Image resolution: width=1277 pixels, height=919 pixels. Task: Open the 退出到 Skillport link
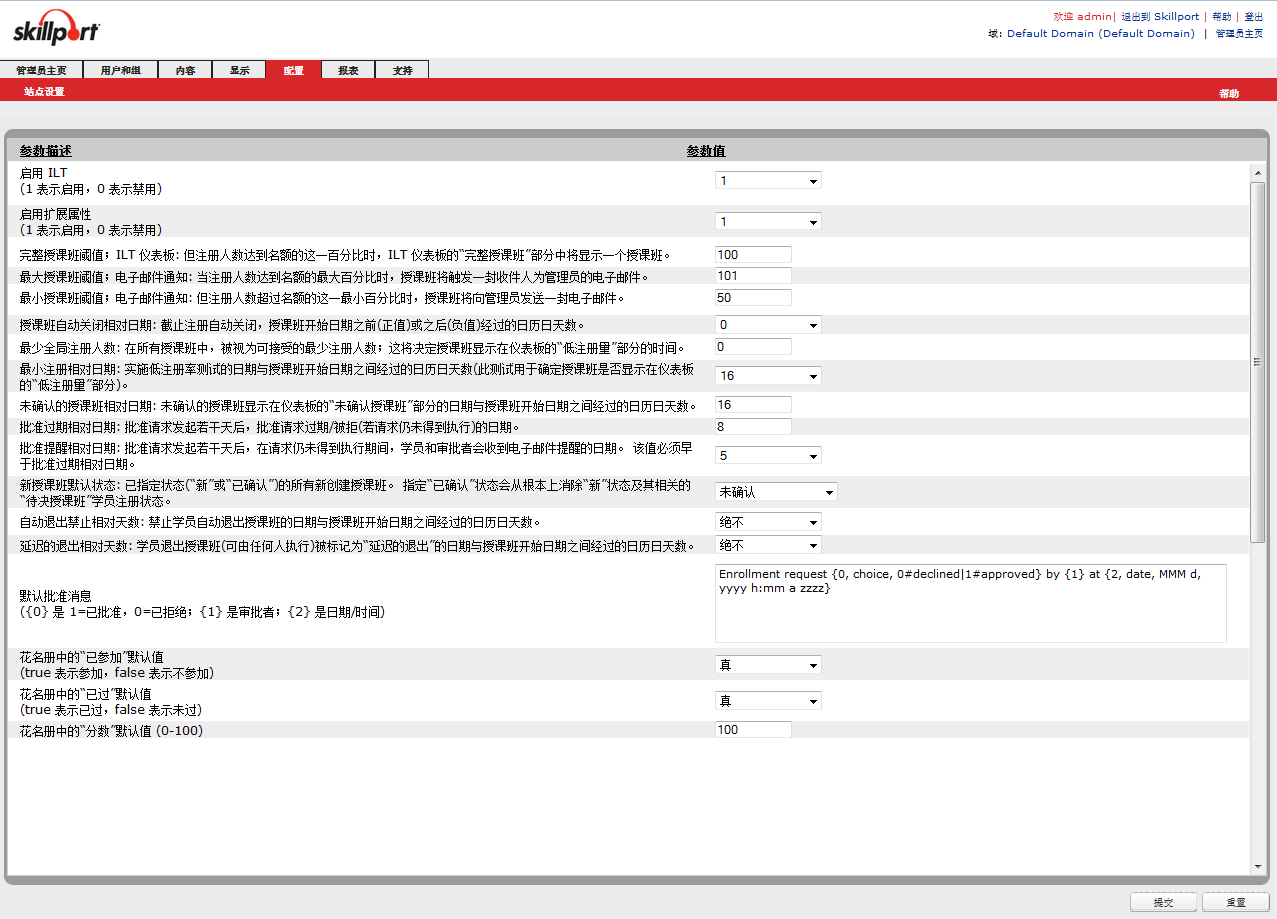coord(1160,17)
